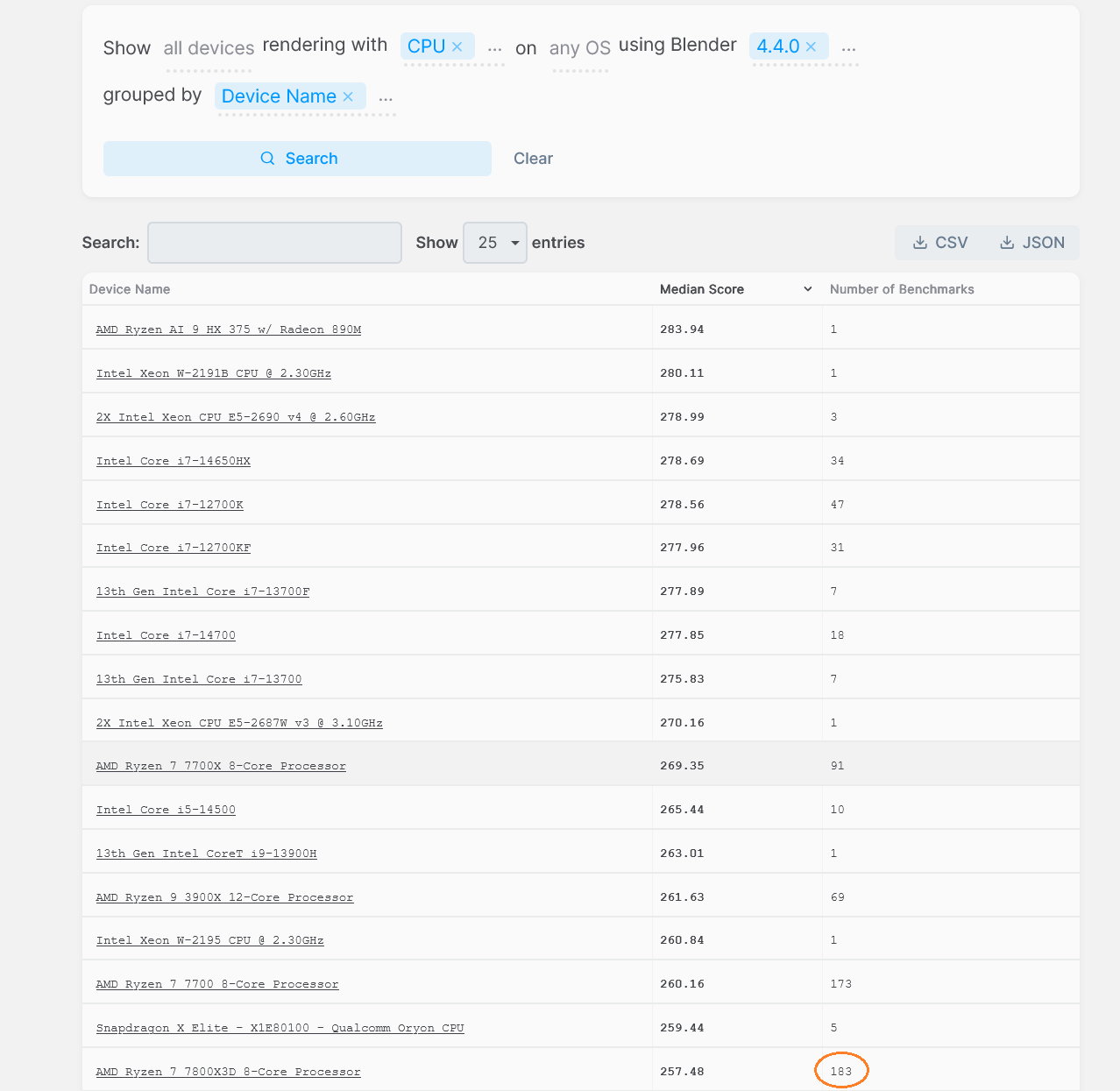Image resolution: width=1120 pixels, height=1091 pixels.
Task: Open the 'all devices' selector
Action: pos(209,48)
